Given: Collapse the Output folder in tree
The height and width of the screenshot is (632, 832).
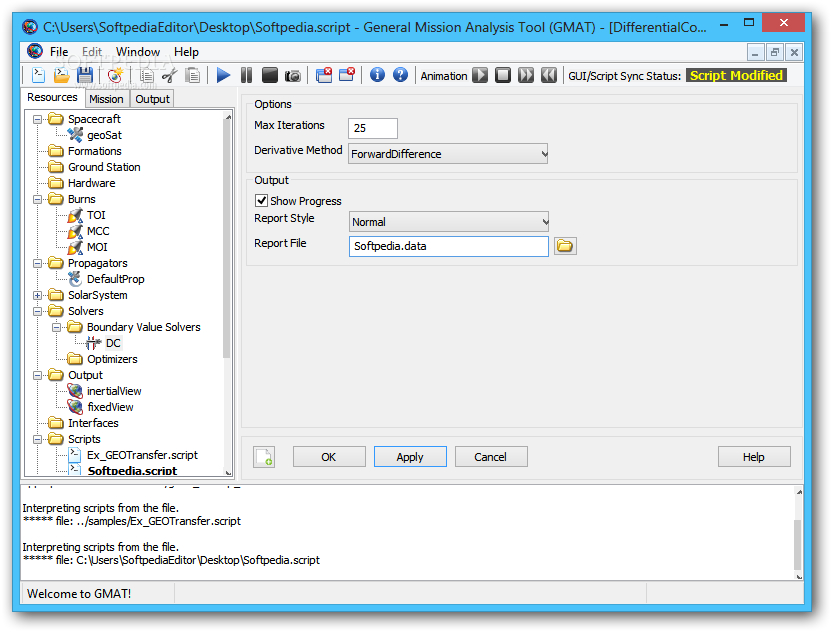Looking at the screenshot, I should (37, 375).
